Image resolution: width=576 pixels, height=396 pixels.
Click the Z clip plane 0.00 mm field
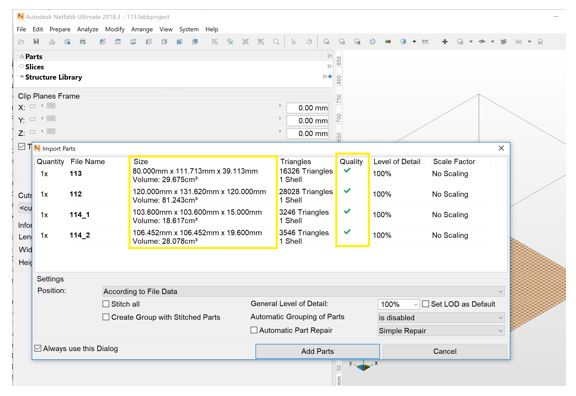[307, 133]
